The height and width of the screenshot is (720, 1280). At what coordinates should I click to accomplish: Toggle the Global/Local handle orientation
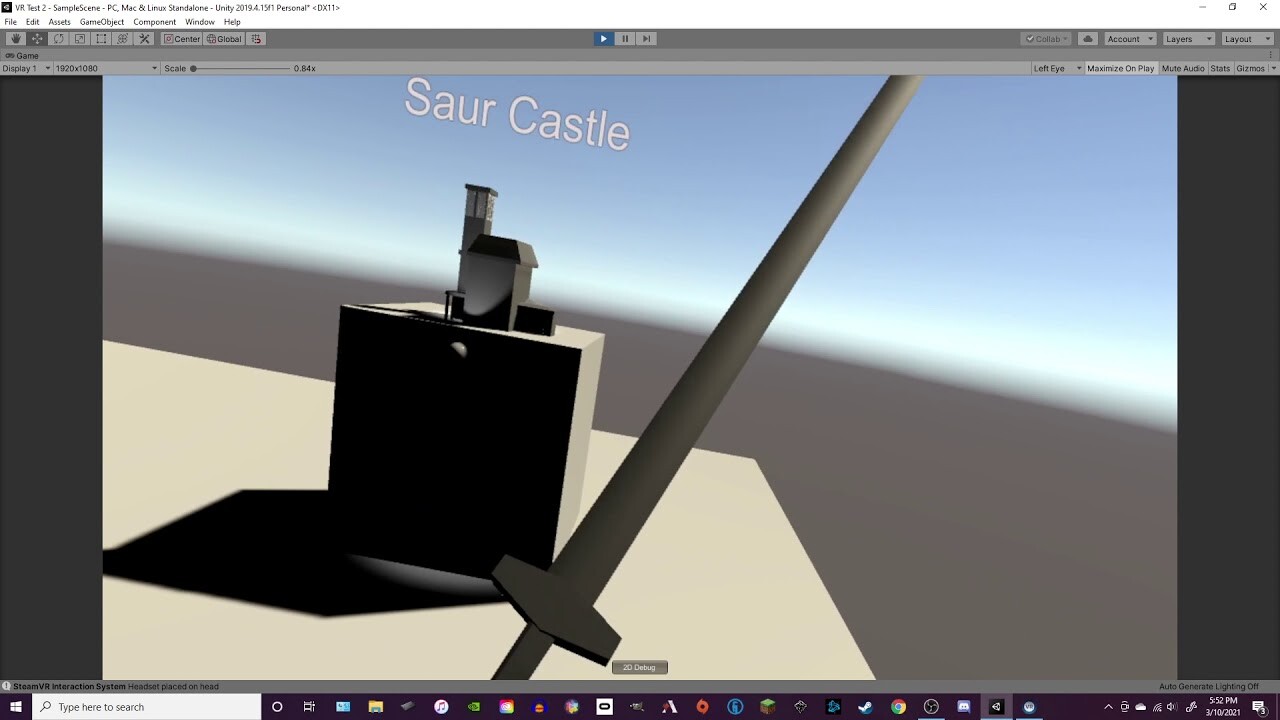223,38
